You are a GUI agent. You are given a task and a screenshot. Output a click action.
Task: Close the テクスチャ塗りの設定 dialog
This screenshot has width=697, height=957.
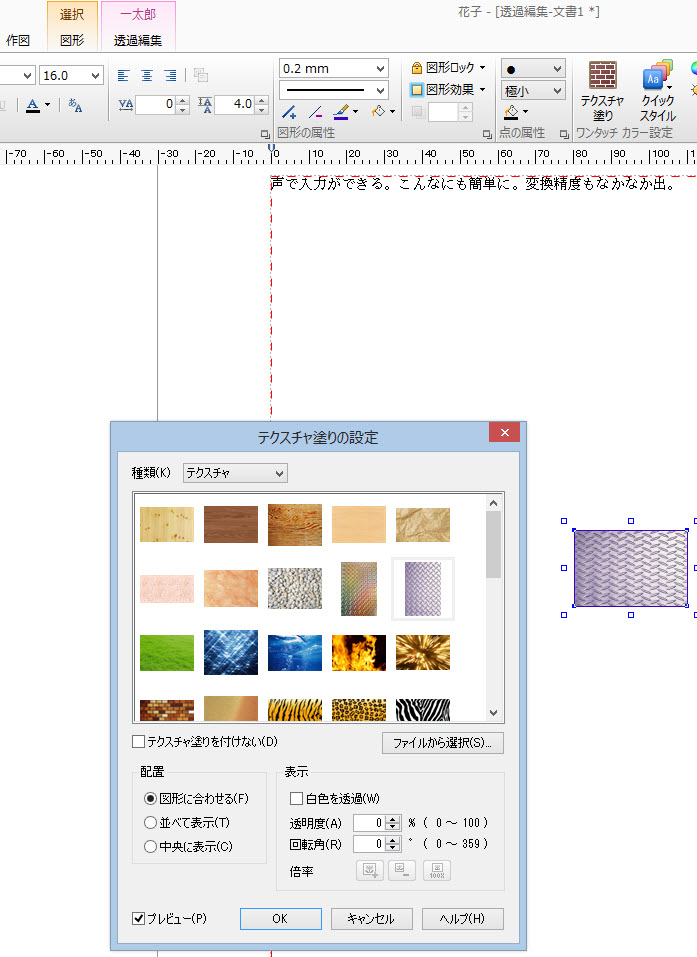pos(504,432)
